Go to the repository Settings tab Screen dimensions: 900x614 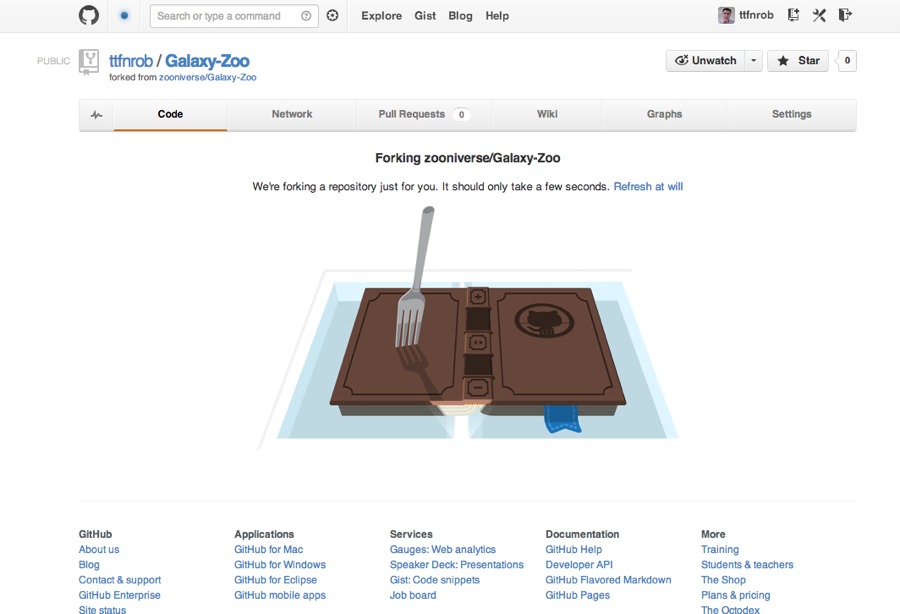791,115
